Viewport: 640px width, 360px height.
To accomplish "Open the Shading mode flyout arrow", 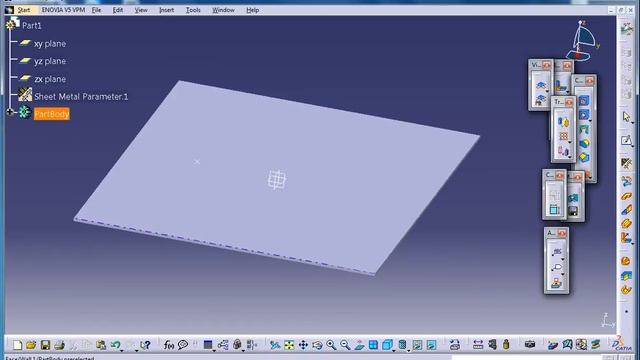I will click(408, 350).
